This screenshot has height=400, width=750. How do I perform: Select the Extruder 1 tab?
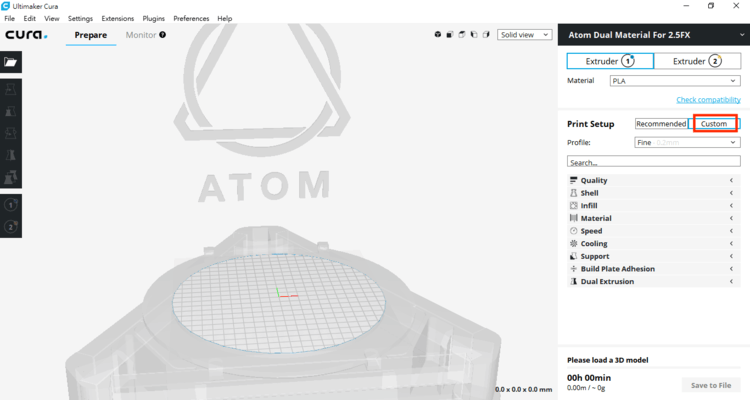(x=610, y=61)
